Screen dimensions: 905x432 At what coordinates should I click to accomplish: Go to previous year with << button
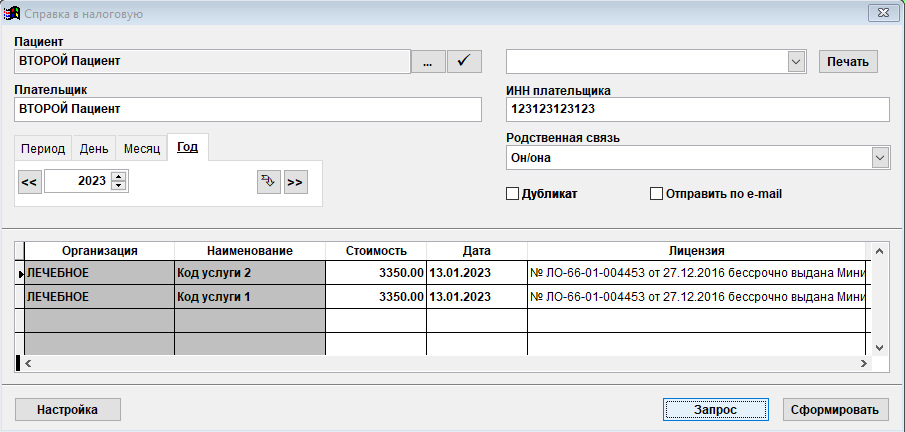click(x=29, y=182)
